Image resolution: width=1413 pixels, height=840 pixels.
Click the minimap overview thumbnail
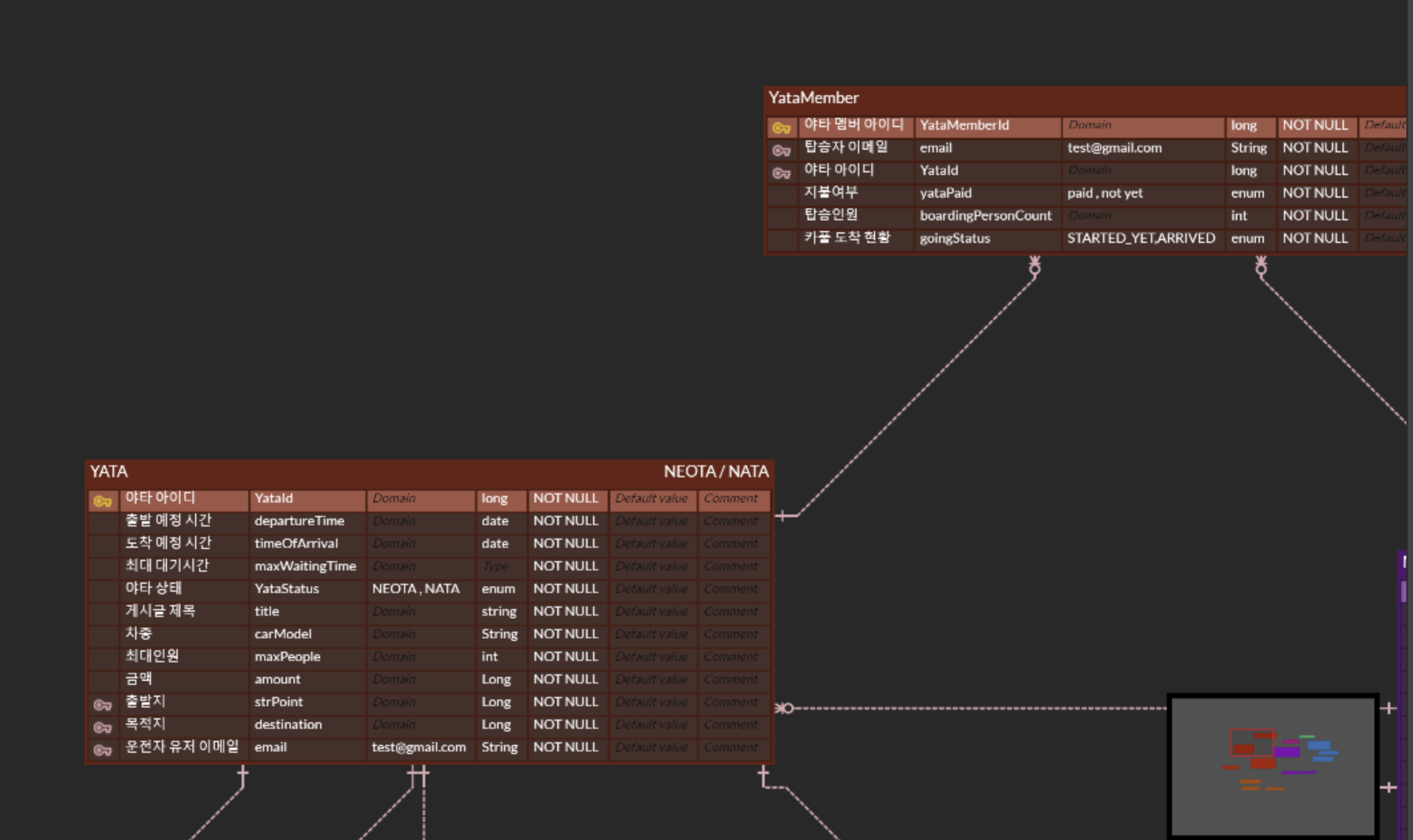(x=1273, y=764)
